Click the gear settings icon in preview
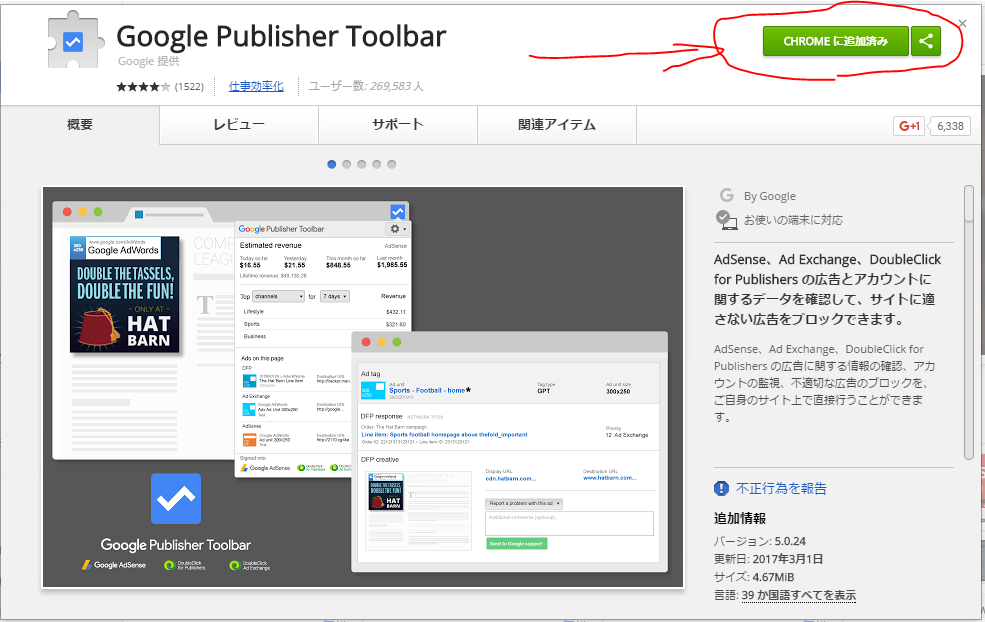985x622 pixels. 396,229
